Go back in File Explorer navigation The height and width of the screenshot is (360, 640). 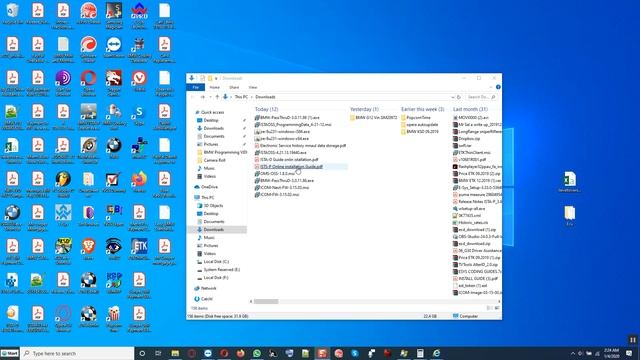[193, 97]
